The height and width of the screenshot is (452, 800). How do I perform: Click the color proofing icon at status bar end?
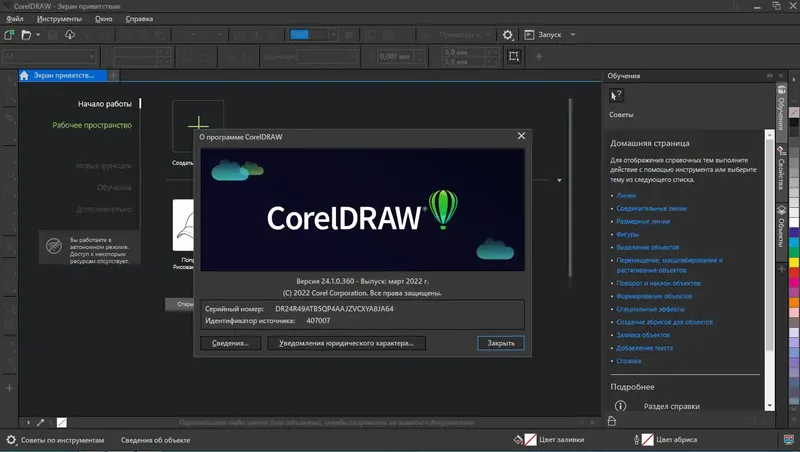[x=789, y=440]
